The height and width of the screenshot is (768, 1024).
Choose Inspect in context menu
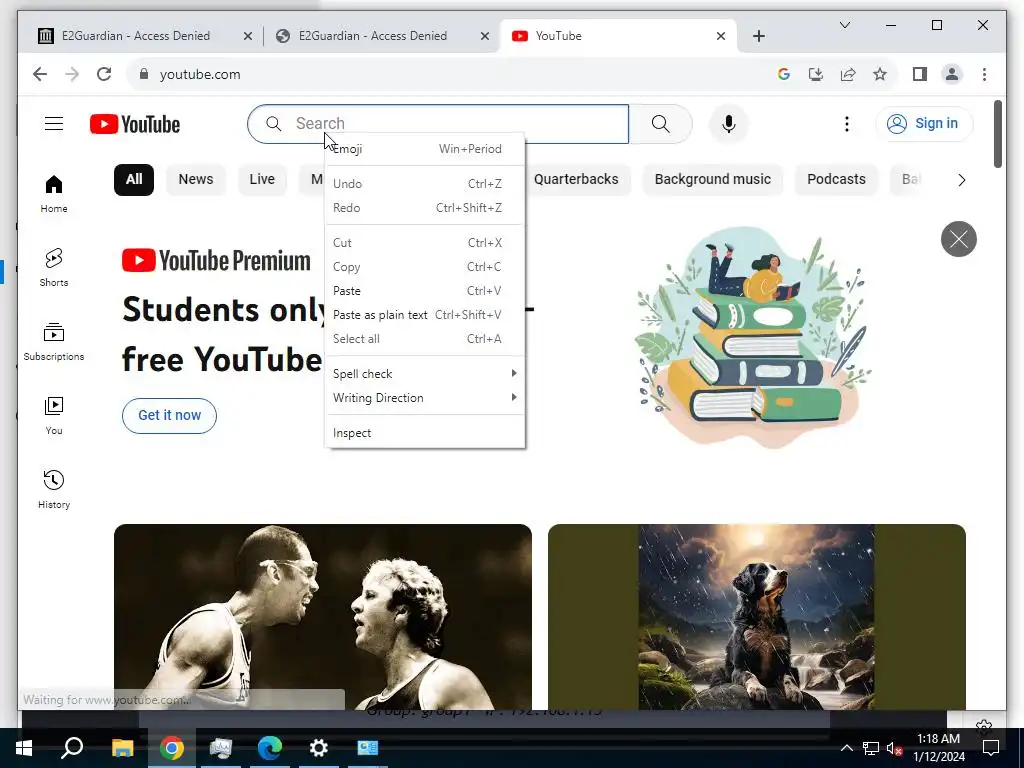(x=424, y=433)
